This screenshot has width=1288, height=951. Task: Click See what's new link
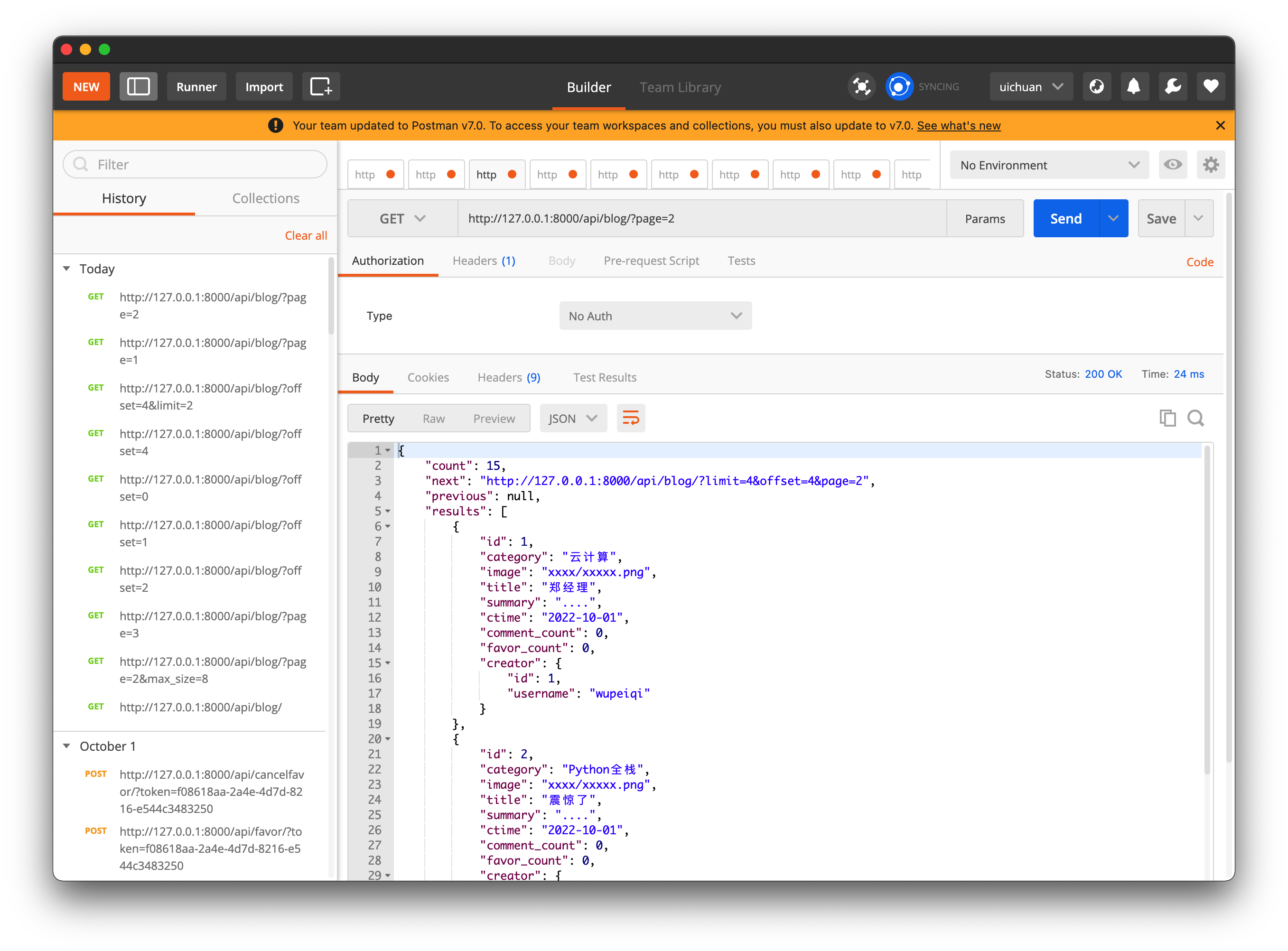[958, 125]
